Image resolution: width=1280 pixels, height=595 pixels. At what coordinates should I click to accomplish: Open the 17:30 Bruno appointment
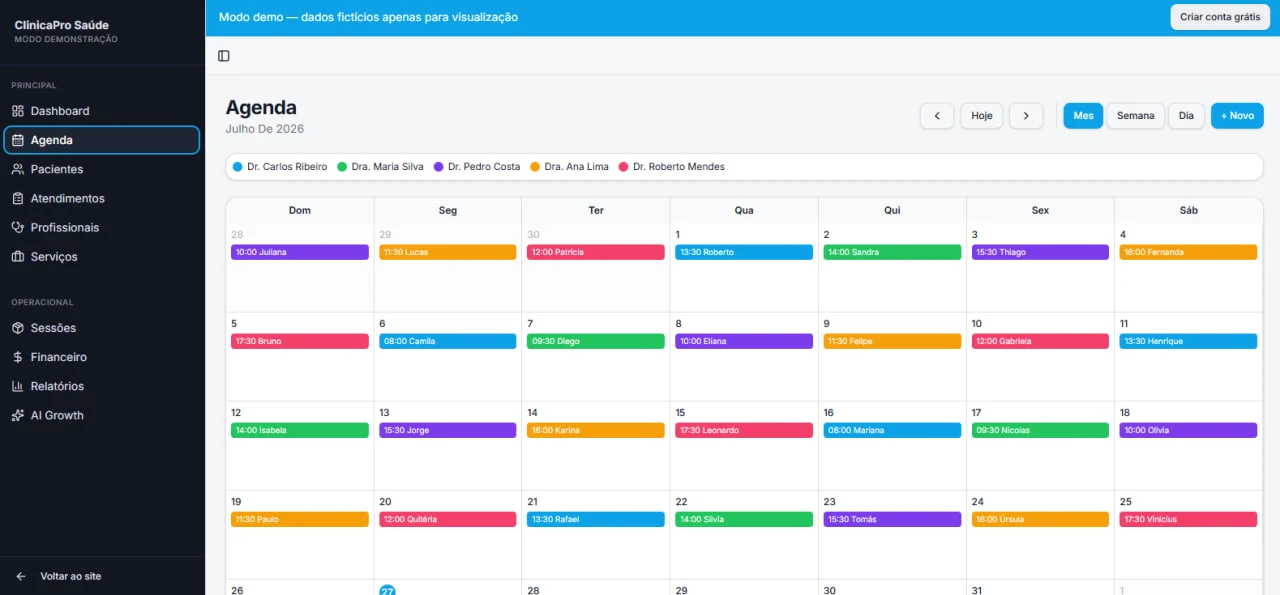(300, 341)
